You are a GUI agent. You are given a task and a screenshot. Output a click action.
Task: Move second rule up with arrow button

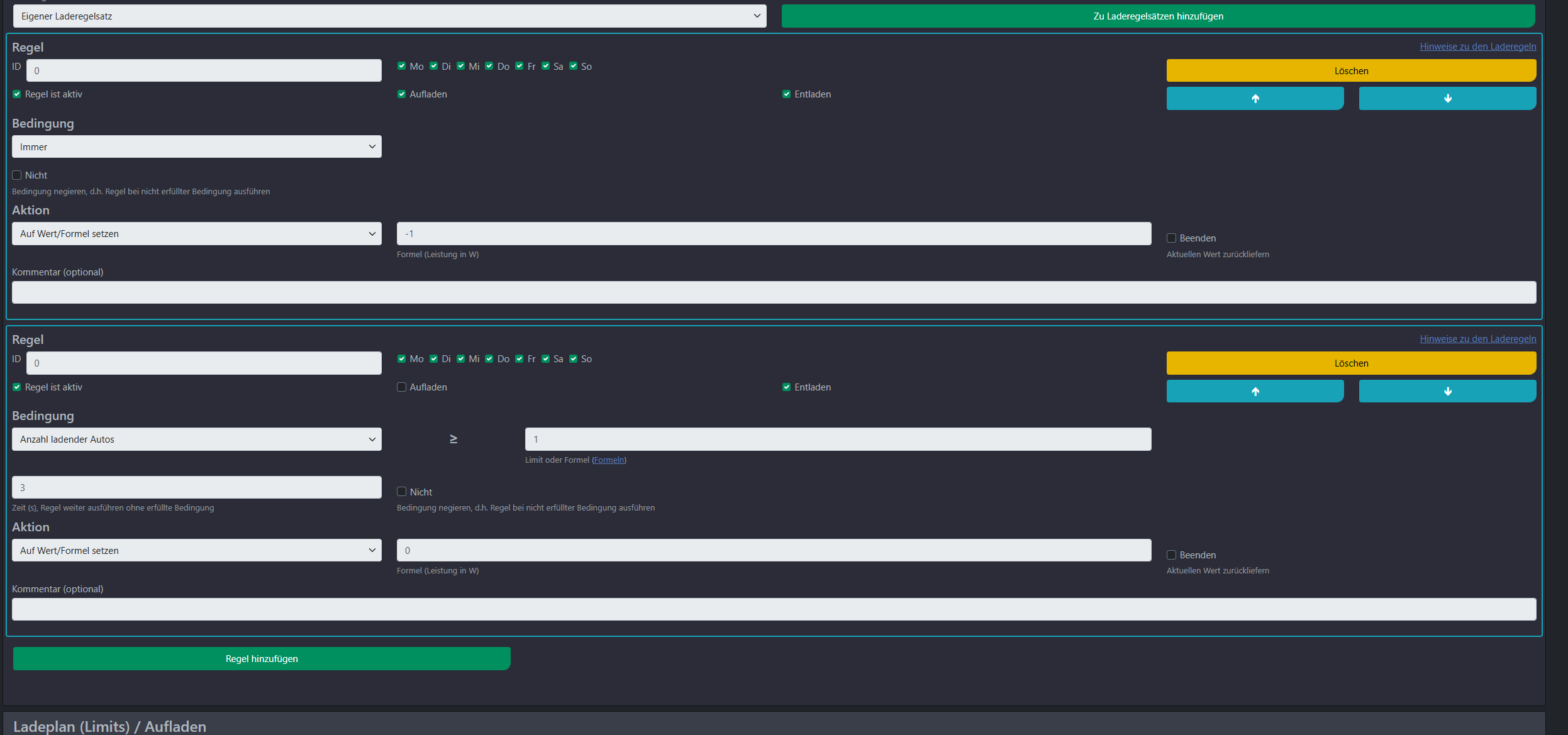coord(1255,391)
